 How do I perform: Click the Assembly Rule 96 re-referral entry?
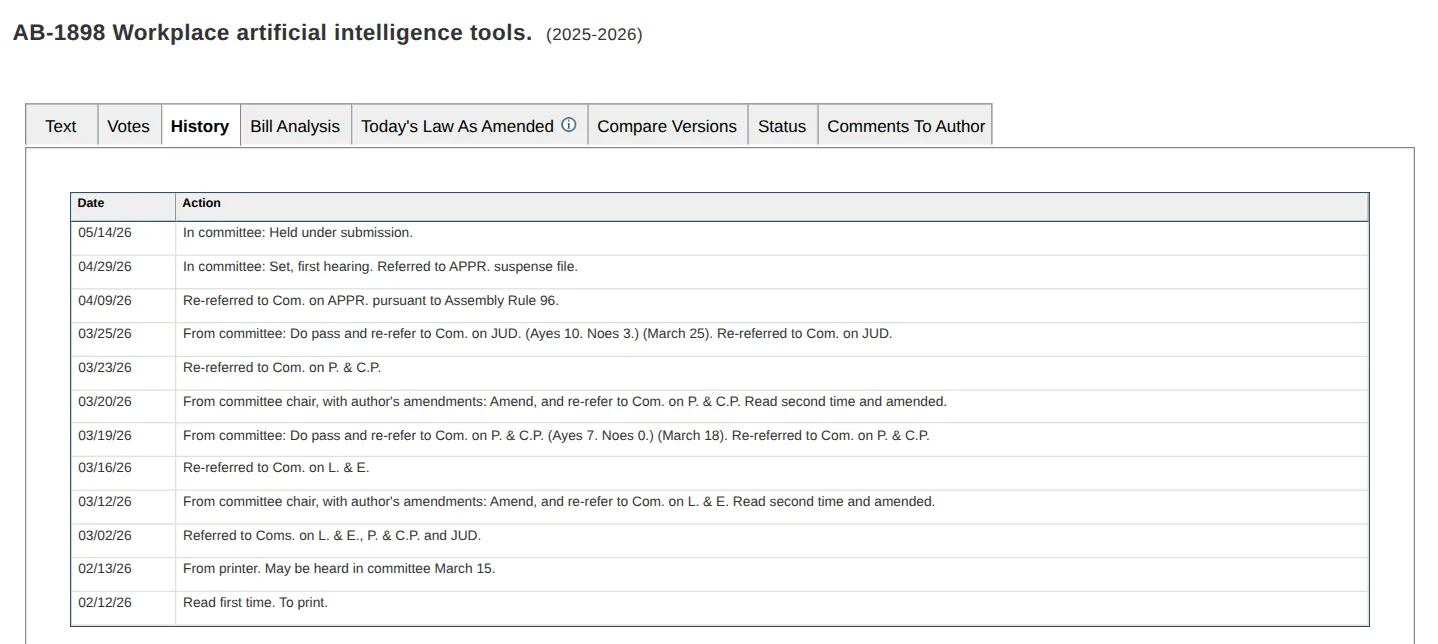(371, 300)
